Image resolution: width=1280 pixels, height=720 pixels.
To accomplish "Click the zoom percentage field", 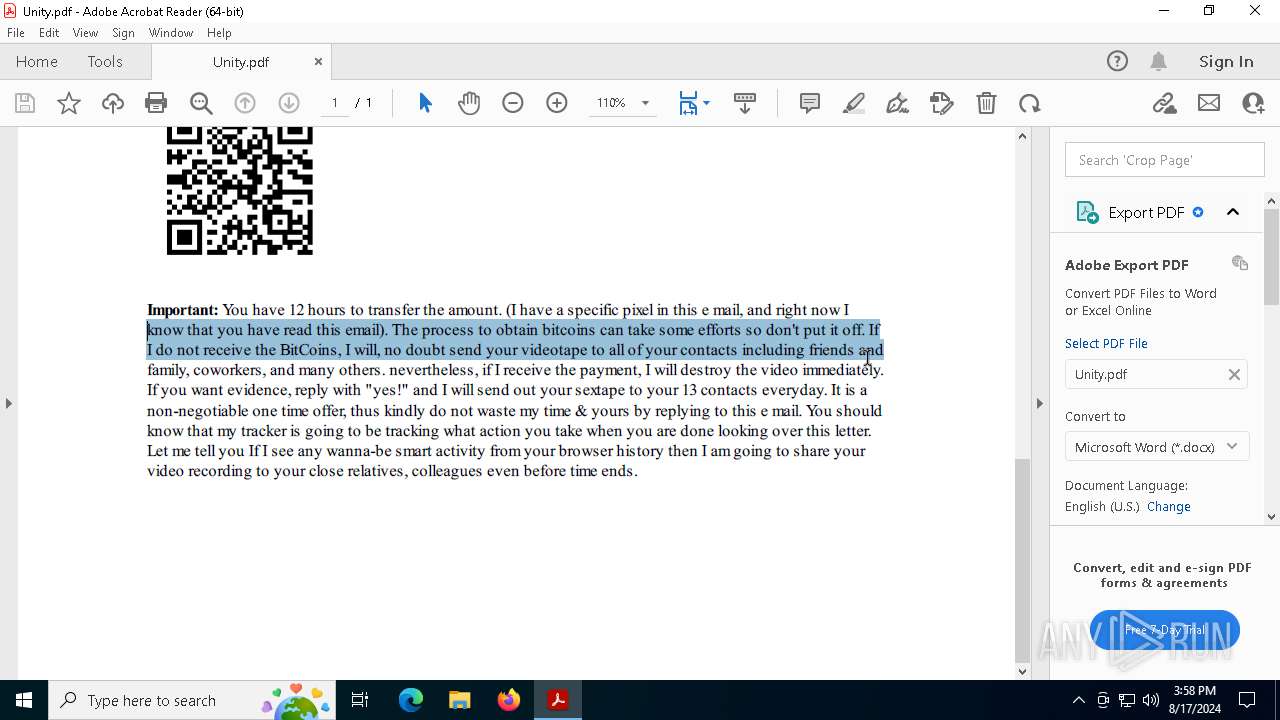I will coord(611,103).
